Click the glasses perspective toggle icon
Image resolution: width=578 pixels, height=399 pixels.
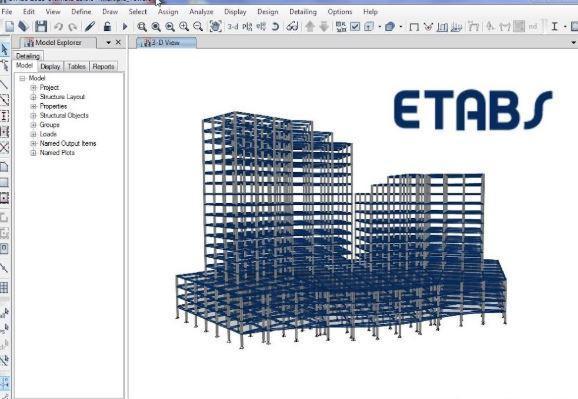(292, 27)
